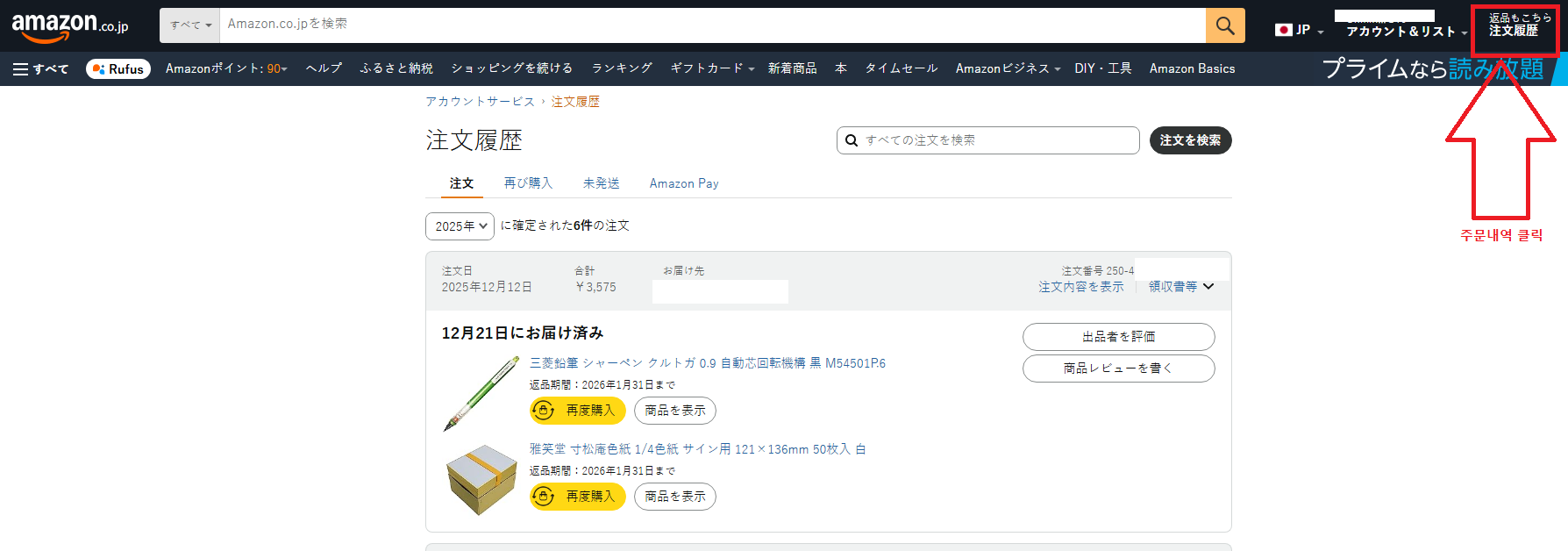Switch to the 未発送 tab
The width and height of the screenshot is (1568, 551).
(x=601, y=183)
